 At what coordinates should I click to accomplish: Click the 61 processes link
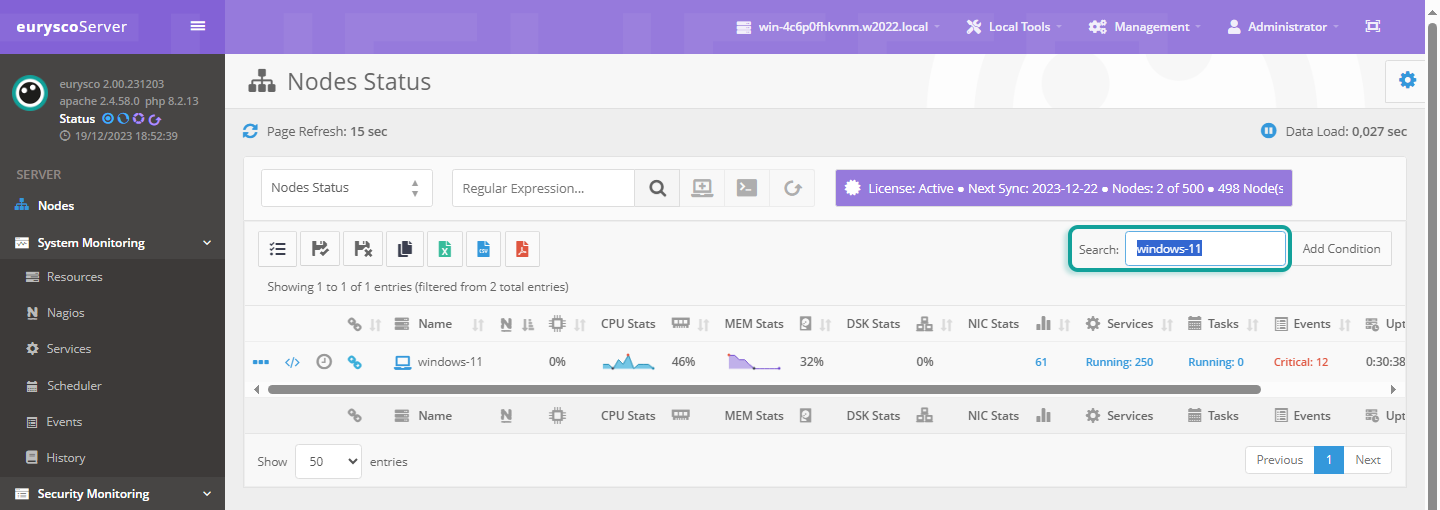coord(1041,362)
